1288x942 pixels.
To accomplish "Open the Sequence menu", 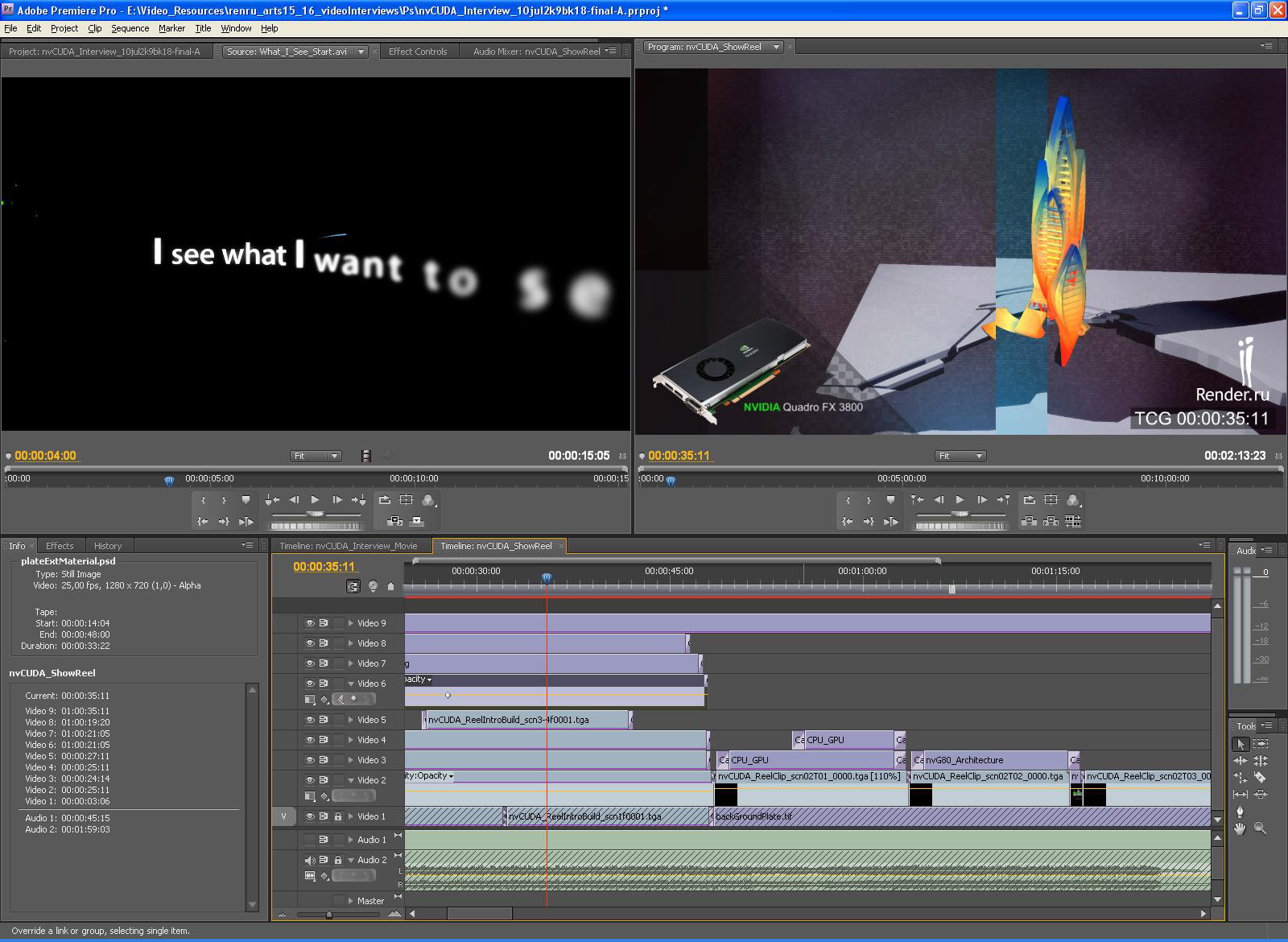I will (x=130, y=28).
